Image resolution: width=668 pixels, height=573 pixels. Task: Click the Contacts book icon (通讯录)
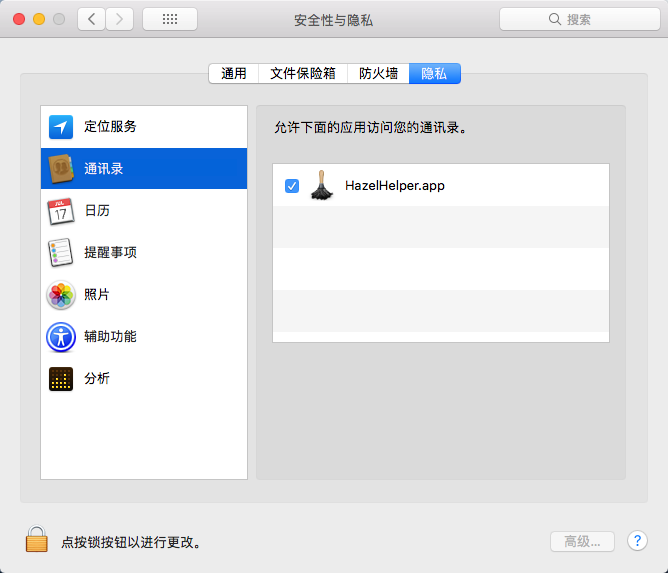(x=61, y=169)
